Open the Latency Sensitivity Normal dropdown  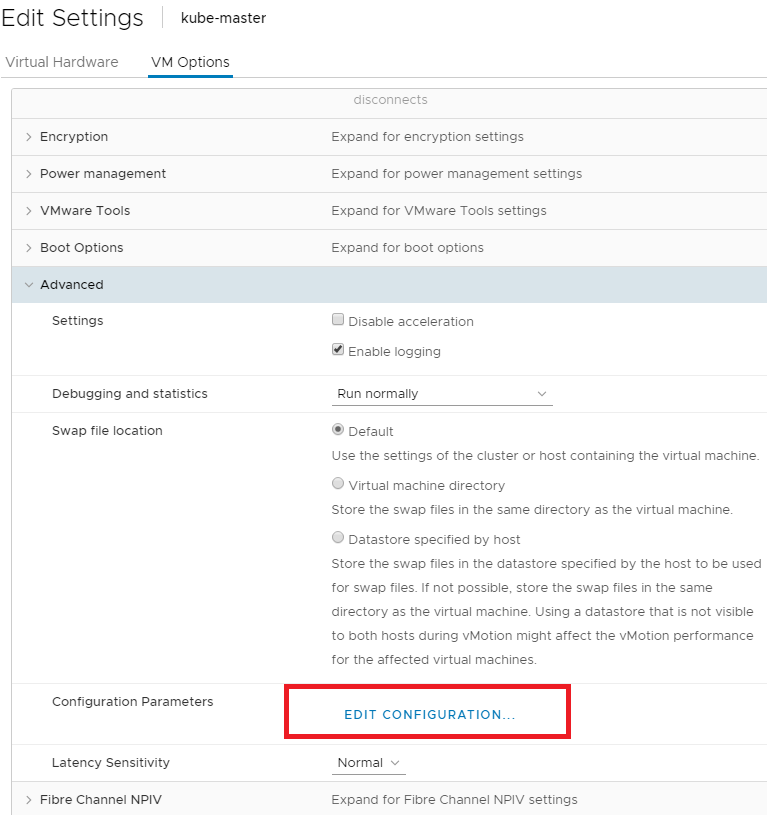[x=369, y=763]
